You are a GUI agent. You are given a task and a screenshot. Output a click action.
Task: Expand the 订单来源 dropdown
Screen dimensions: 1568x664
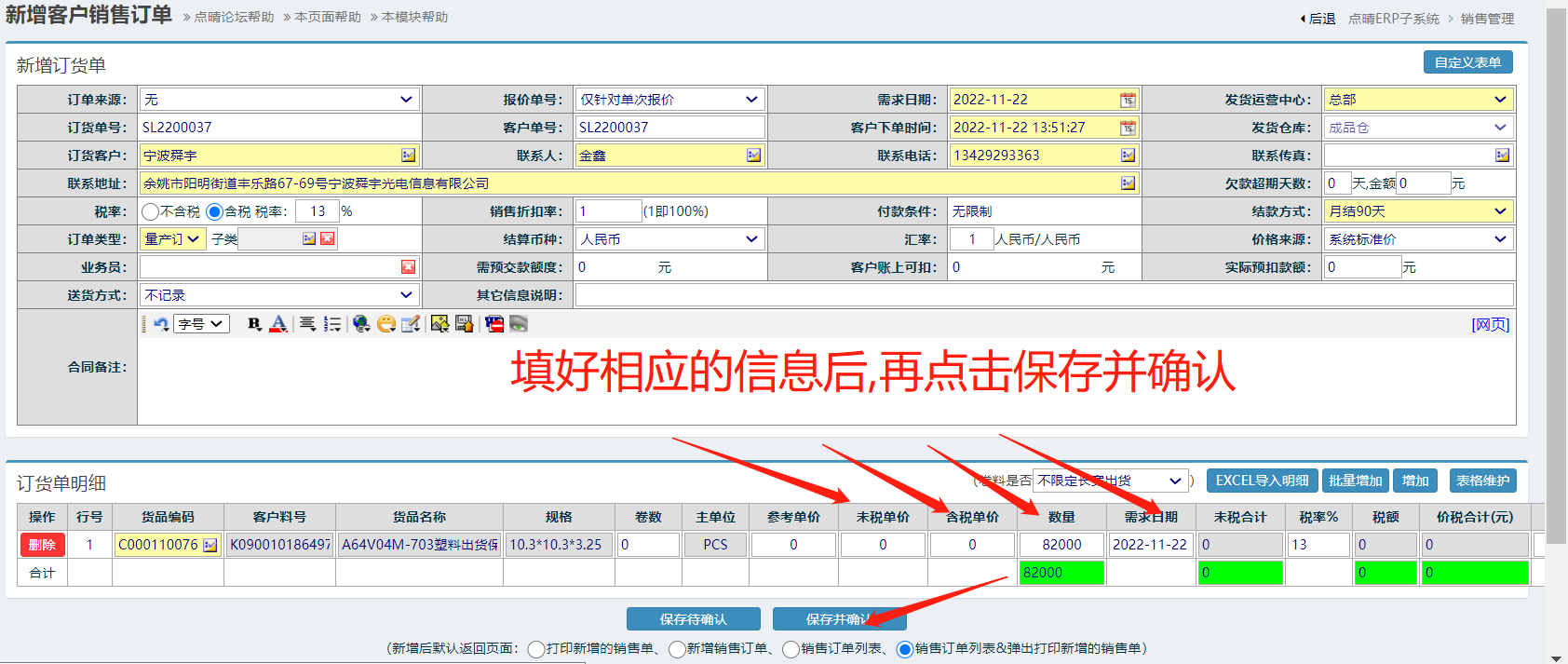pyautogui.click(x=406, y=100)
